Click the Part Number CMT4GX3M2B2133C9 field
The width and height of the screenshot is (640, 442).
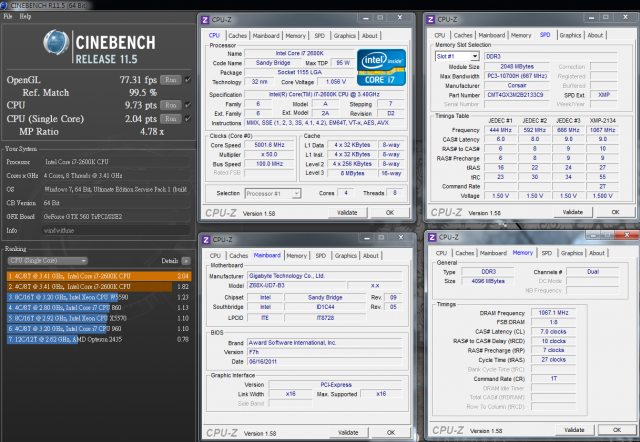click(x=515, y=95)
